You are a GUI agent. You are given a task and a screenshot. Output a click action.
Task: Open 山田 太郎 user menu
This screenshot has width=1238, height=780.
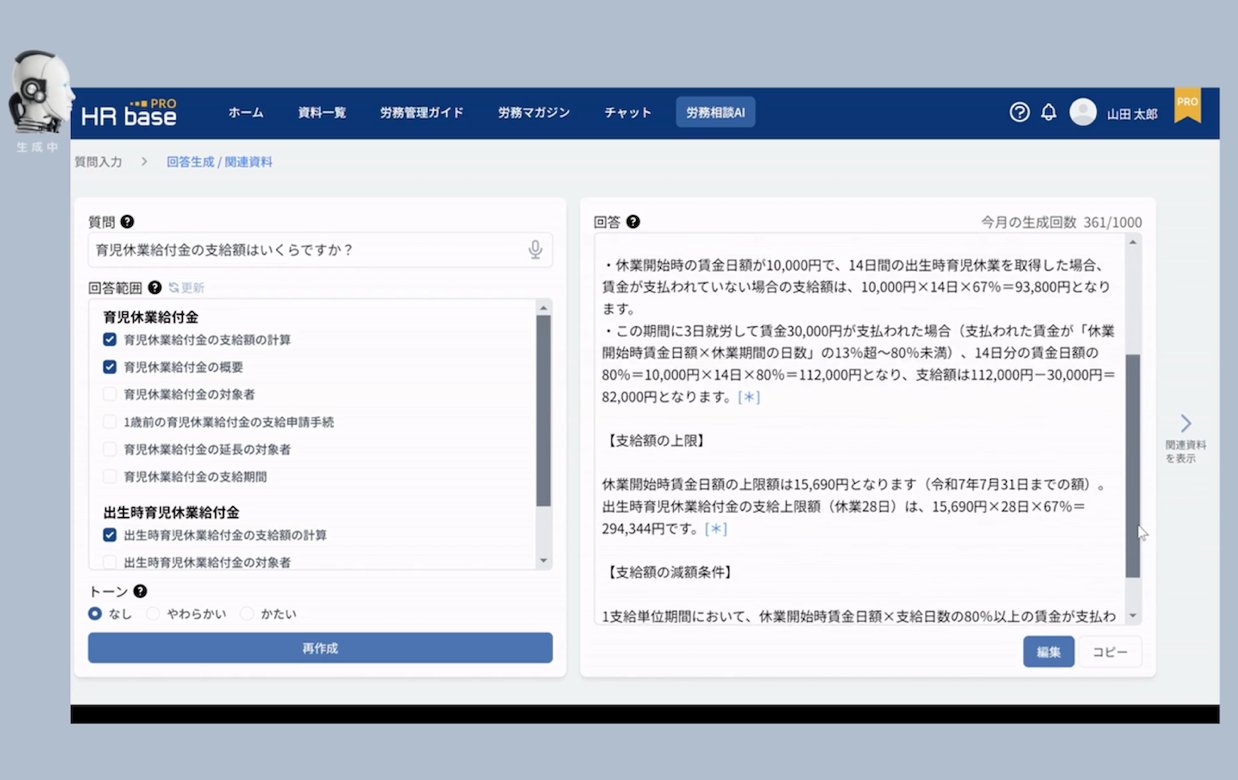coord(1132,114)
